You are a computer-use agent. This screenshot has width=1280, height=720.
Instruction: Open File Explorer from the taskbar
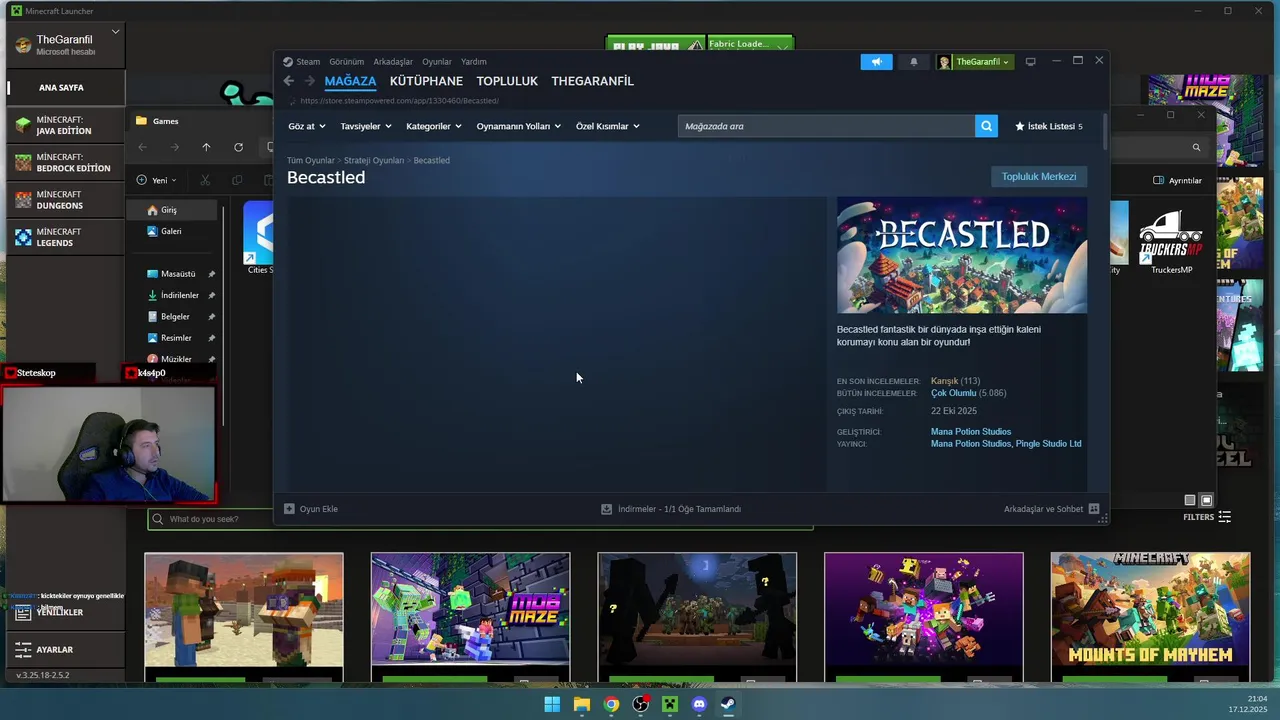(582, 704)
